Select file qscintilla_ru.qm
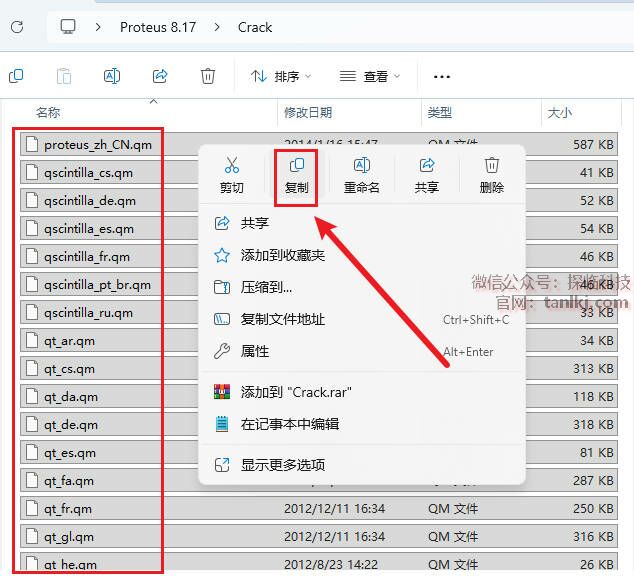The image size is (634, 576). point(89,312)
